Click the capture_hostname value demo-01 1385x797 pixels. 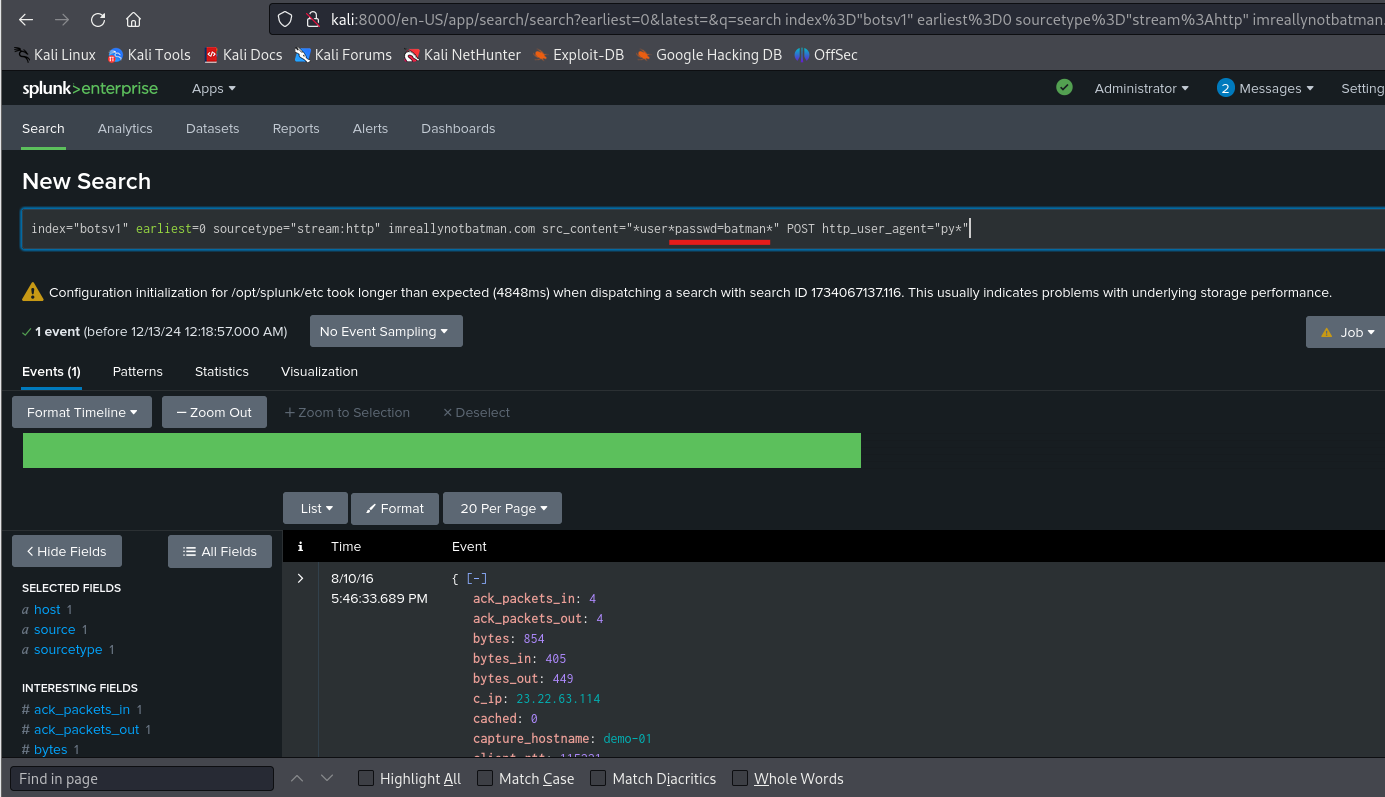(x=627, y=738)
